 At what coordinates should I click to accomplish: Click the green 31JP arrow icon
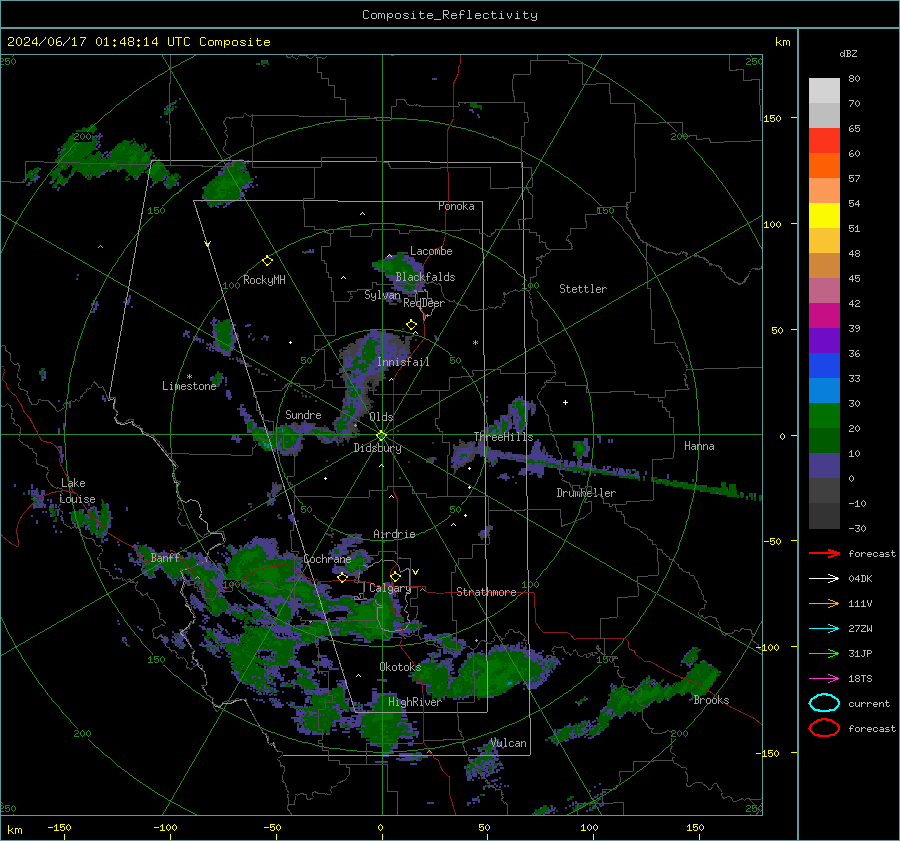pyautogui.click(x=824, y=653)
